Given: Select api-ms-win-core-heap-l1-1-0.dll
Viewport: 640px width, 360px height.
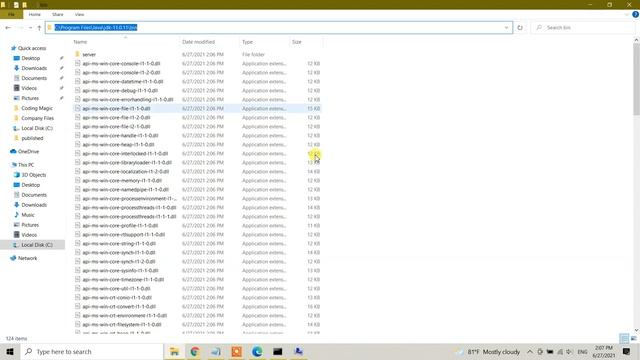Looking at the screenshot, I should (x=118, y=144).
